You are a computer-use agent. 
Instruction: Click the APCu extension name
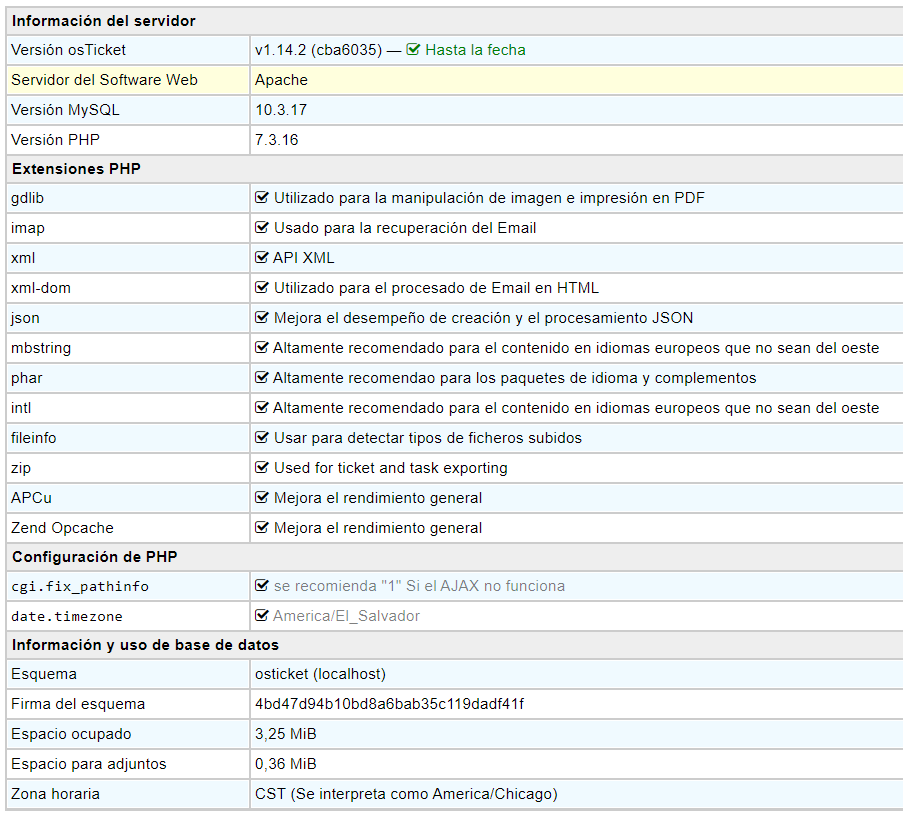coord(31,498)
